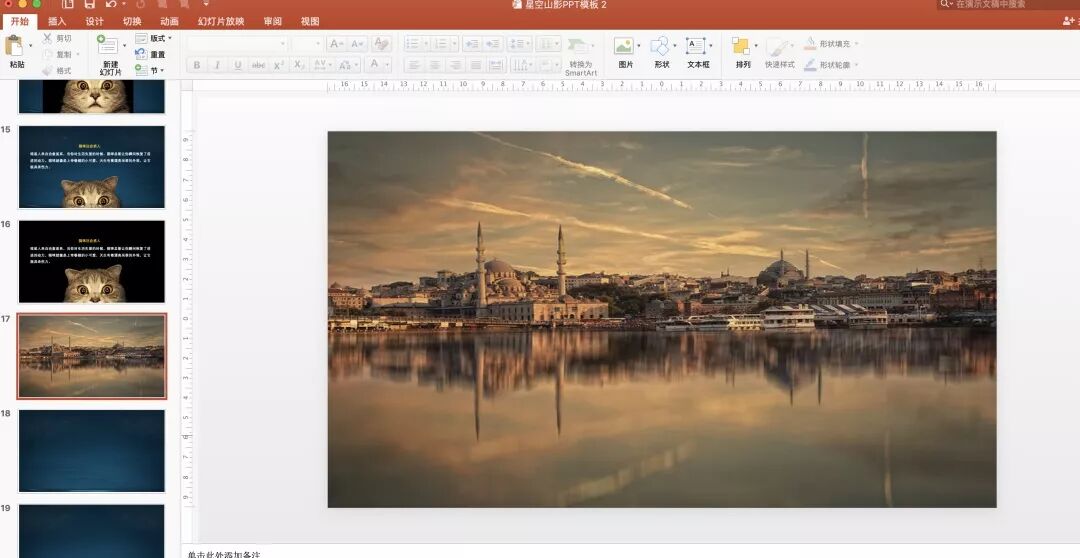
Task: Click the Undo arrow icon
Action: click(x=110, y=4)
